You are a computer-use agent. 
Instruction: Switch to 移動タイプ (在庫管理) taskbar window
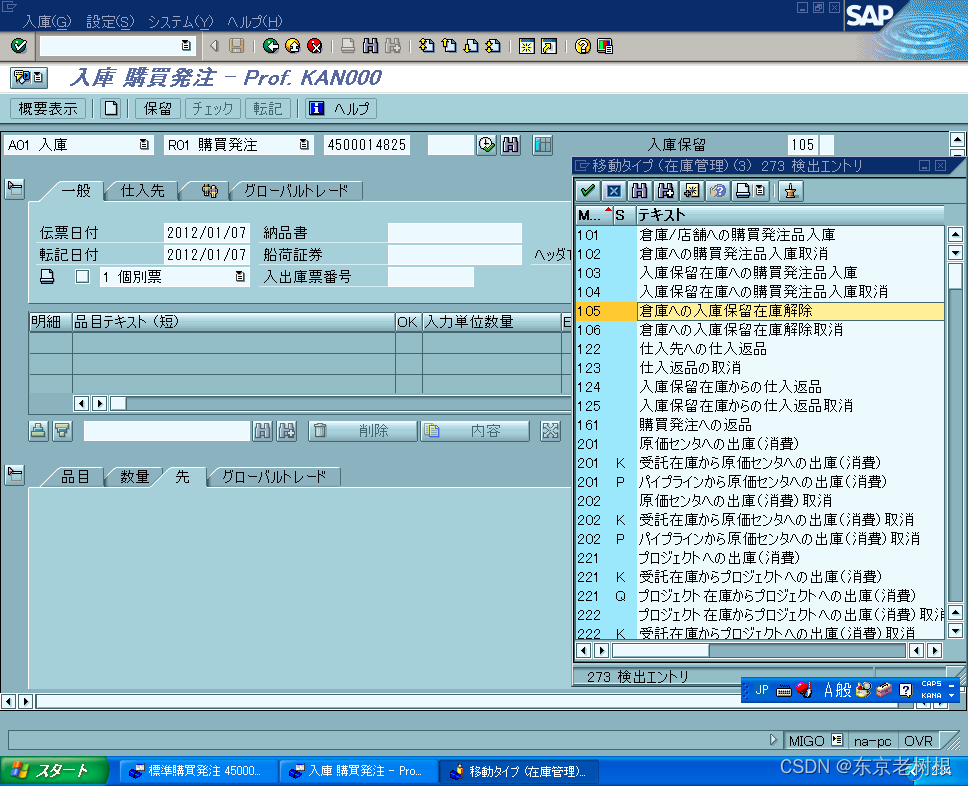coord(519,771)
